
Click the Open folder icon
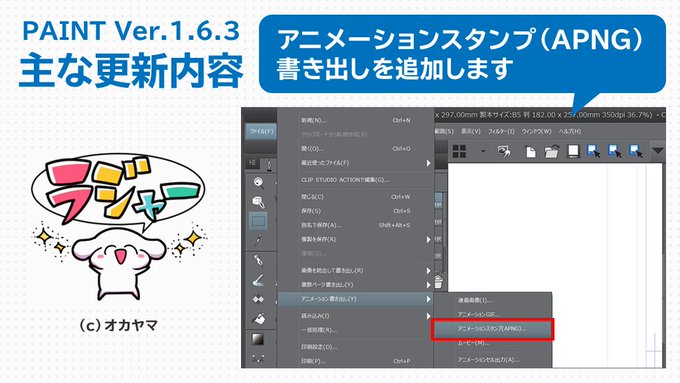coord(551,152)
